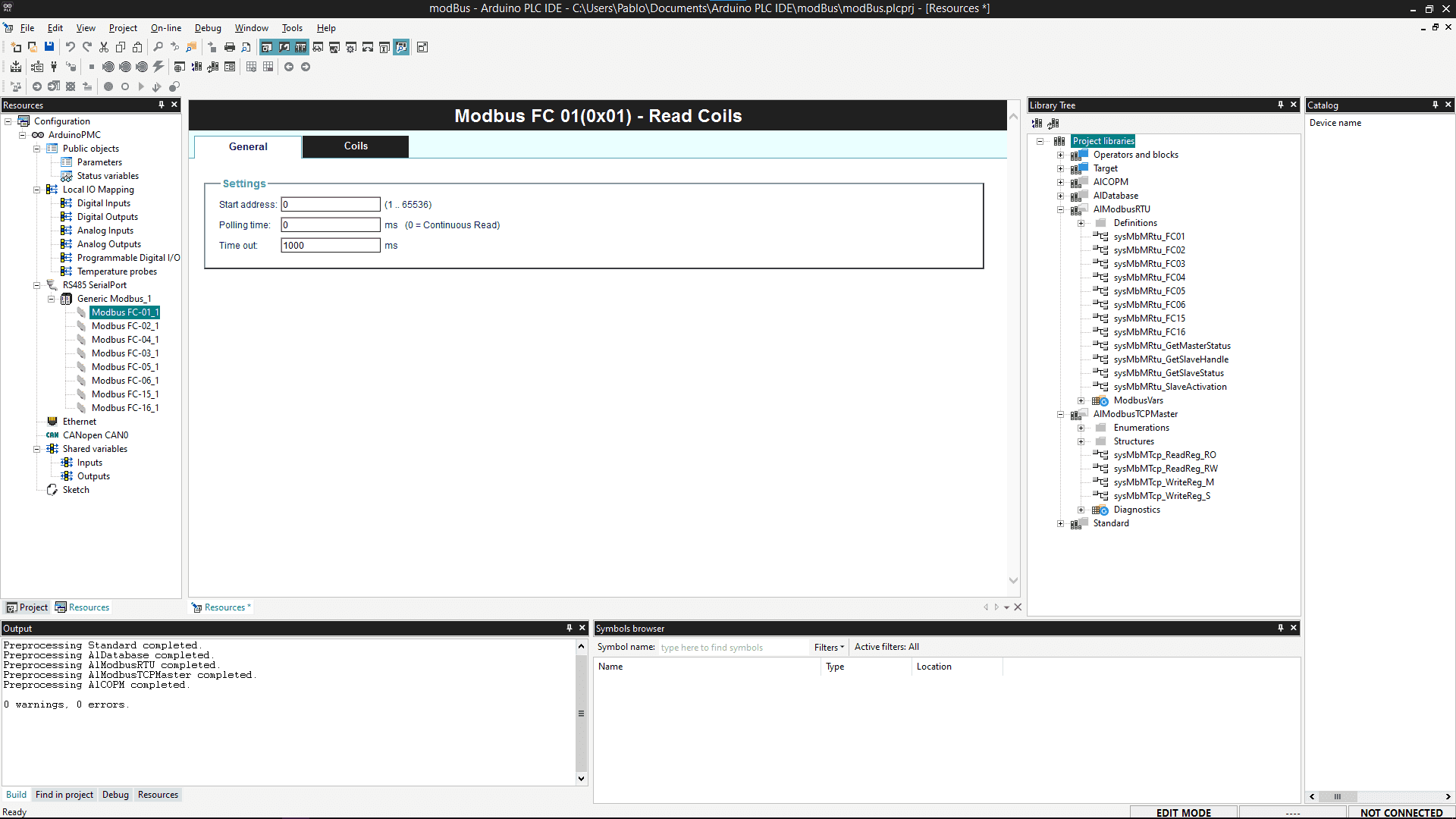The image size is (1456, 819).
Task: Click the lightning bolt toolbar icon
Action: coord(158,67)
